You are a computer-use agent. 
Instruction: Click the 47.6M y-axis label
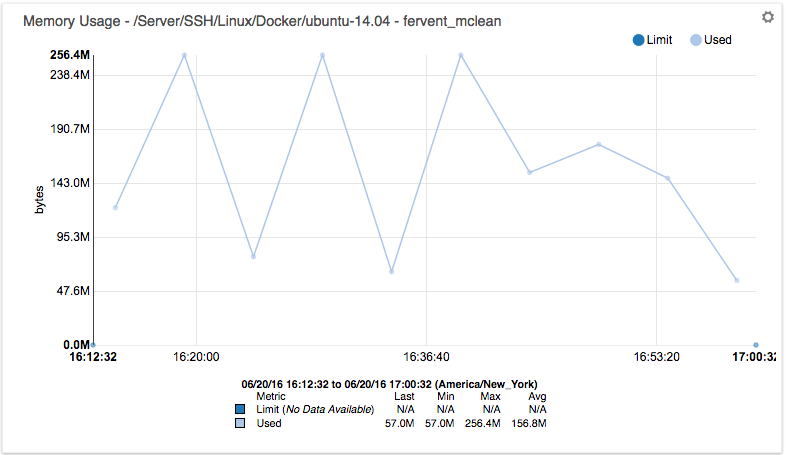pos(73,291)
